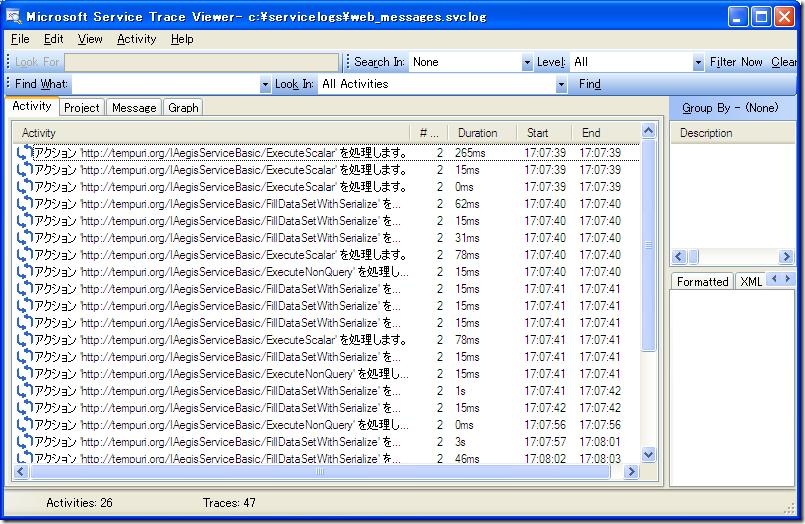Click the Description column header

tap(733, 133)
